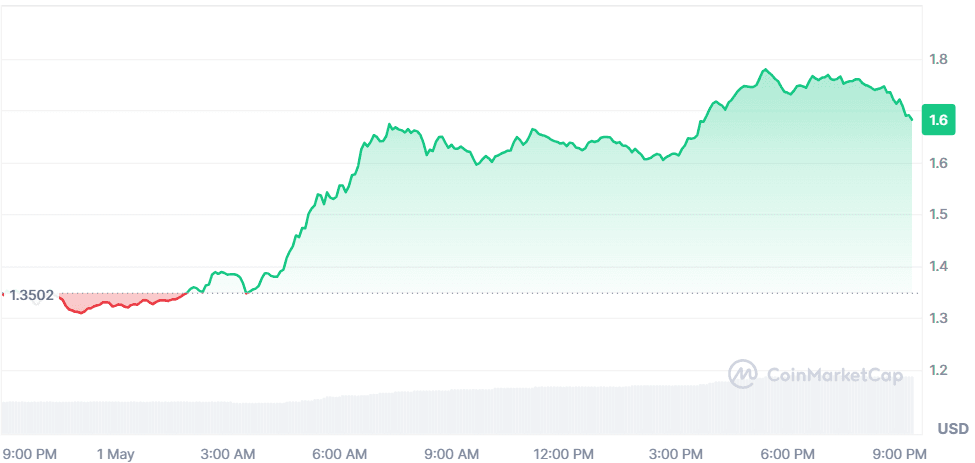Select the 1.3 price axis label

click(x=938, y=318)
